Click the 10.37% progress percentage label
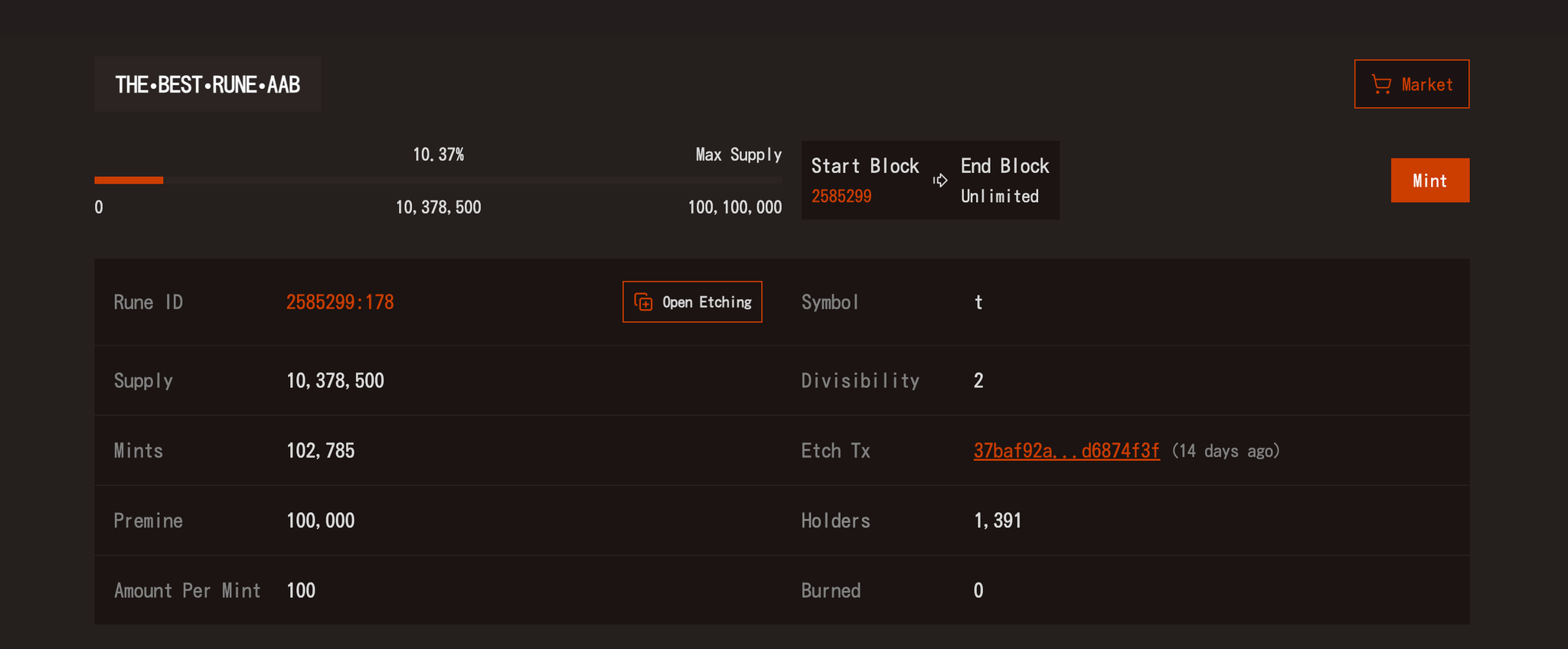 (439, 155)
